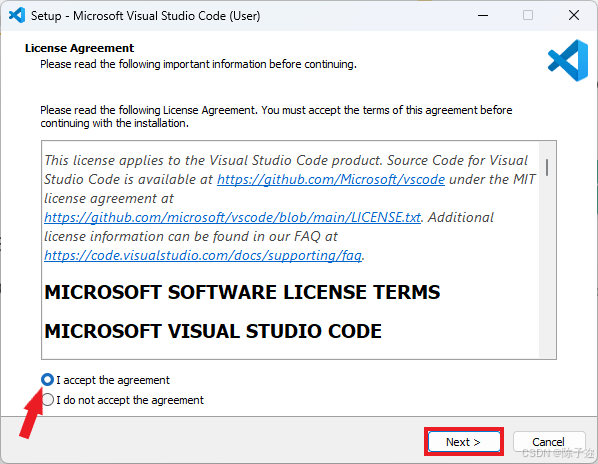Click the Setup window title text
The width and height of the screenshot is (598, 464).
145,16
